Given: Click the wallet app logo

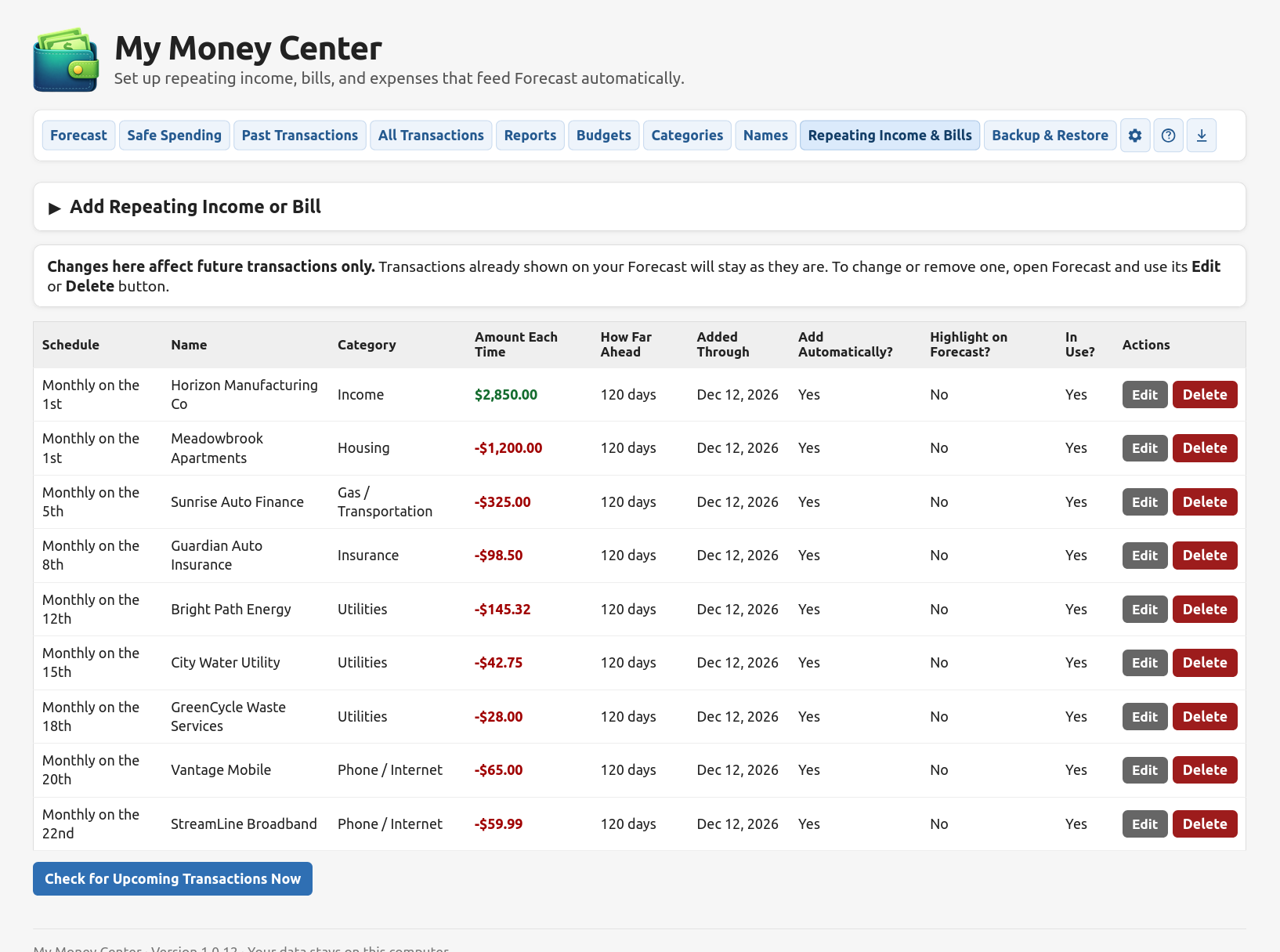Looking at the screenshot, I should click(x=66, y=60).
